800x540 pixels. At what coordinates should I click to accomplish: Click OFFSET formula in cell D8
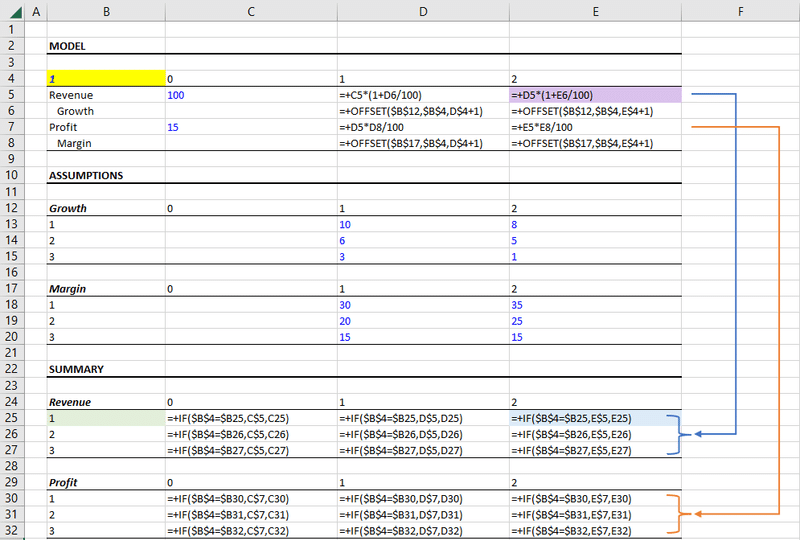point(411,143)
